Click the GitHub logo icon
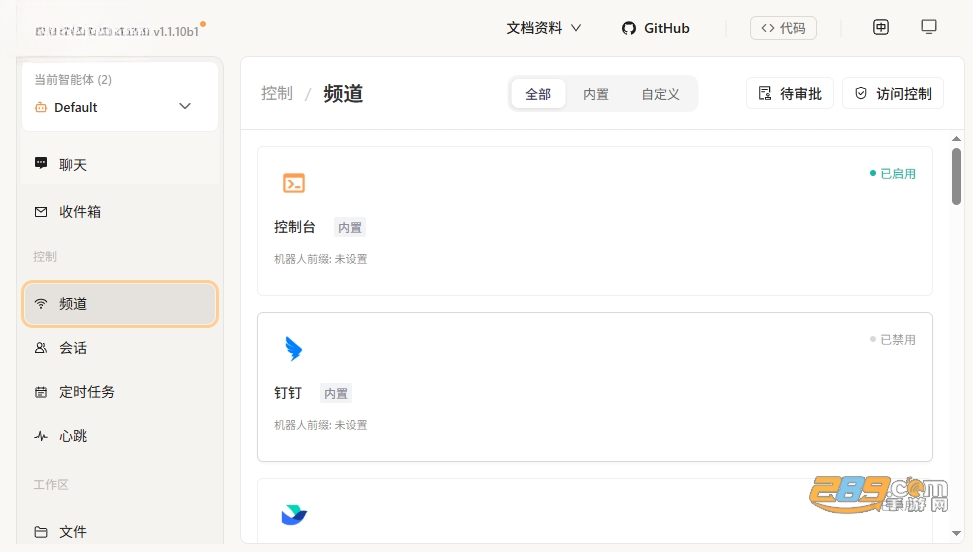The image size is (973, 552). click(629, 28)
